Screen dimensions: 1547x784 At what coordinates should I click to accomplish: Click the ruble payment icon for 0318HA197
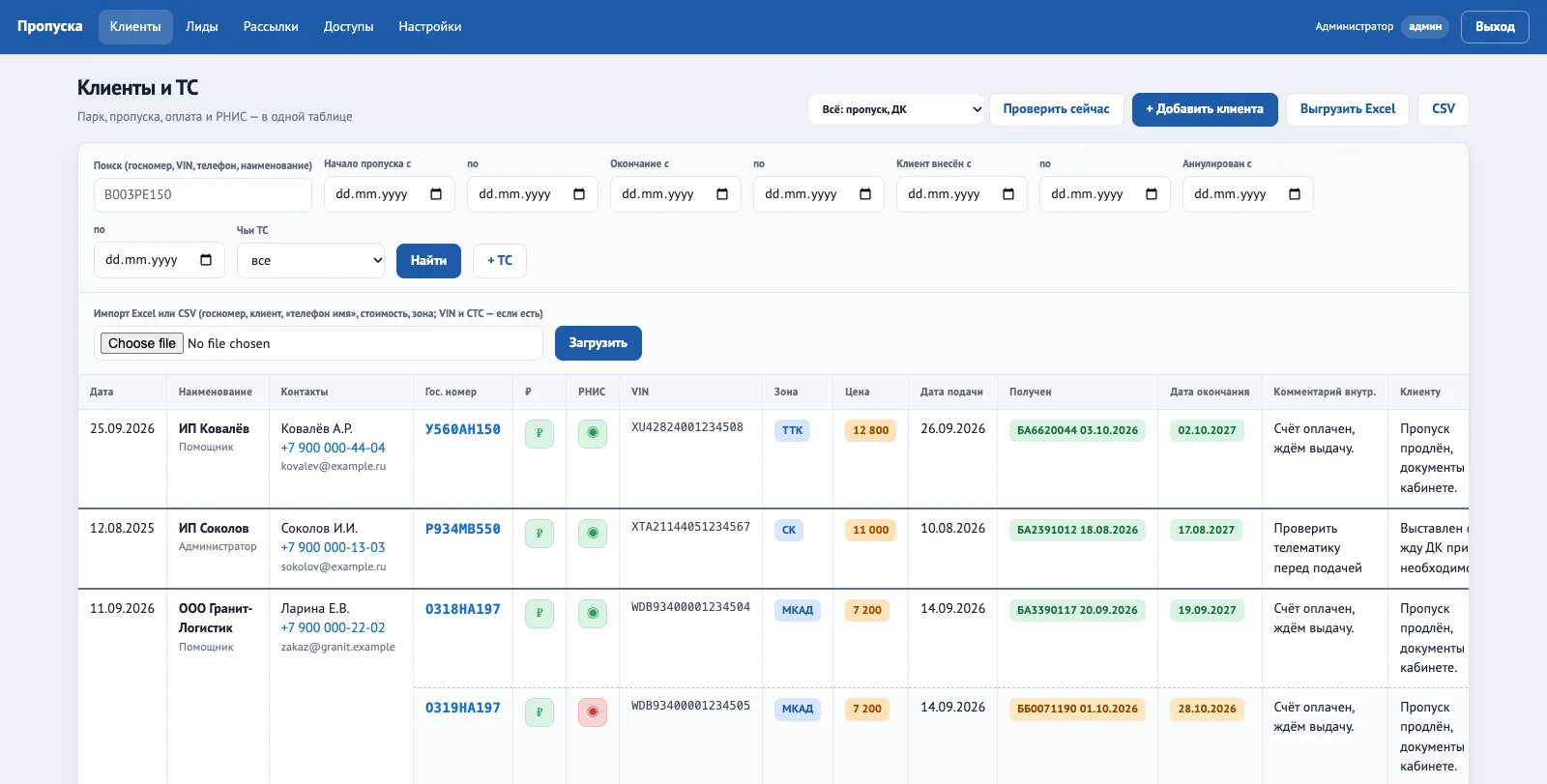(540, 613)
